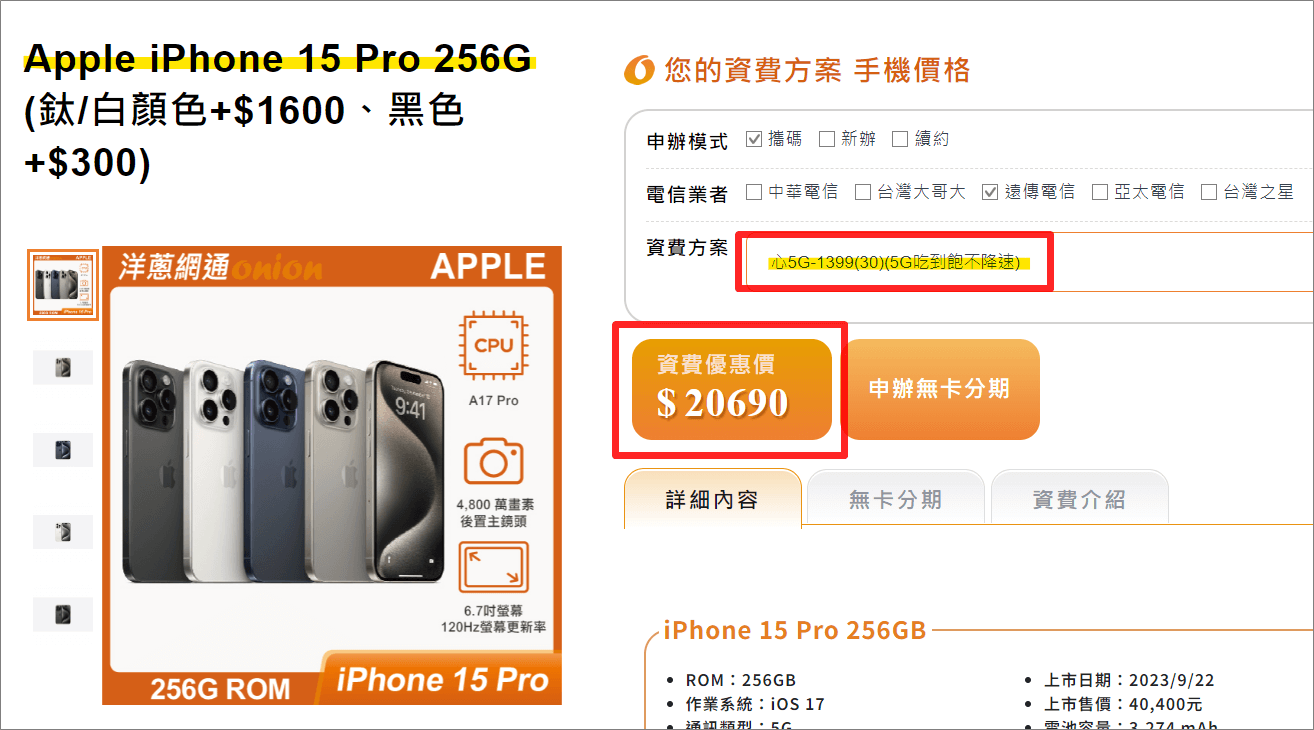Check the 中華電信 carrier checkbox
The height and width of the screenshot is (730, 1314).
point(754,192)
